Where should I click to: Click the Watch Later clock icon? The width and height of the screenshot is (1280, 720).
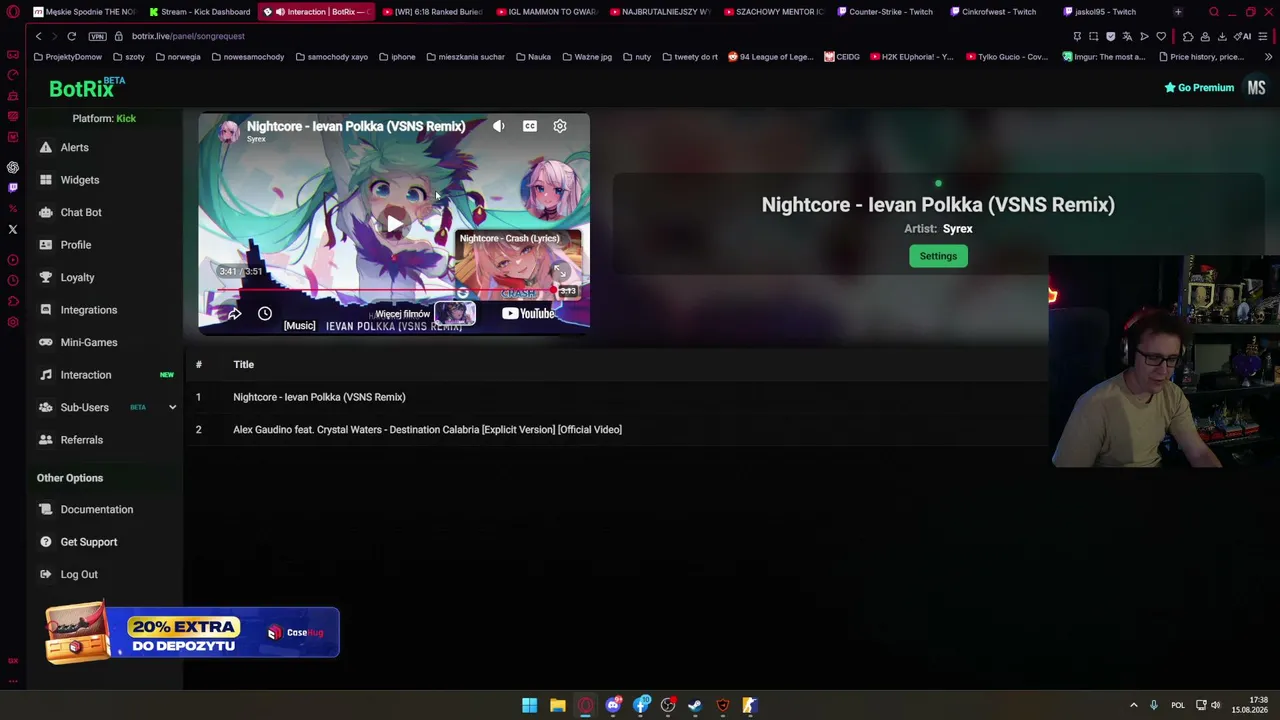(265, 314)
